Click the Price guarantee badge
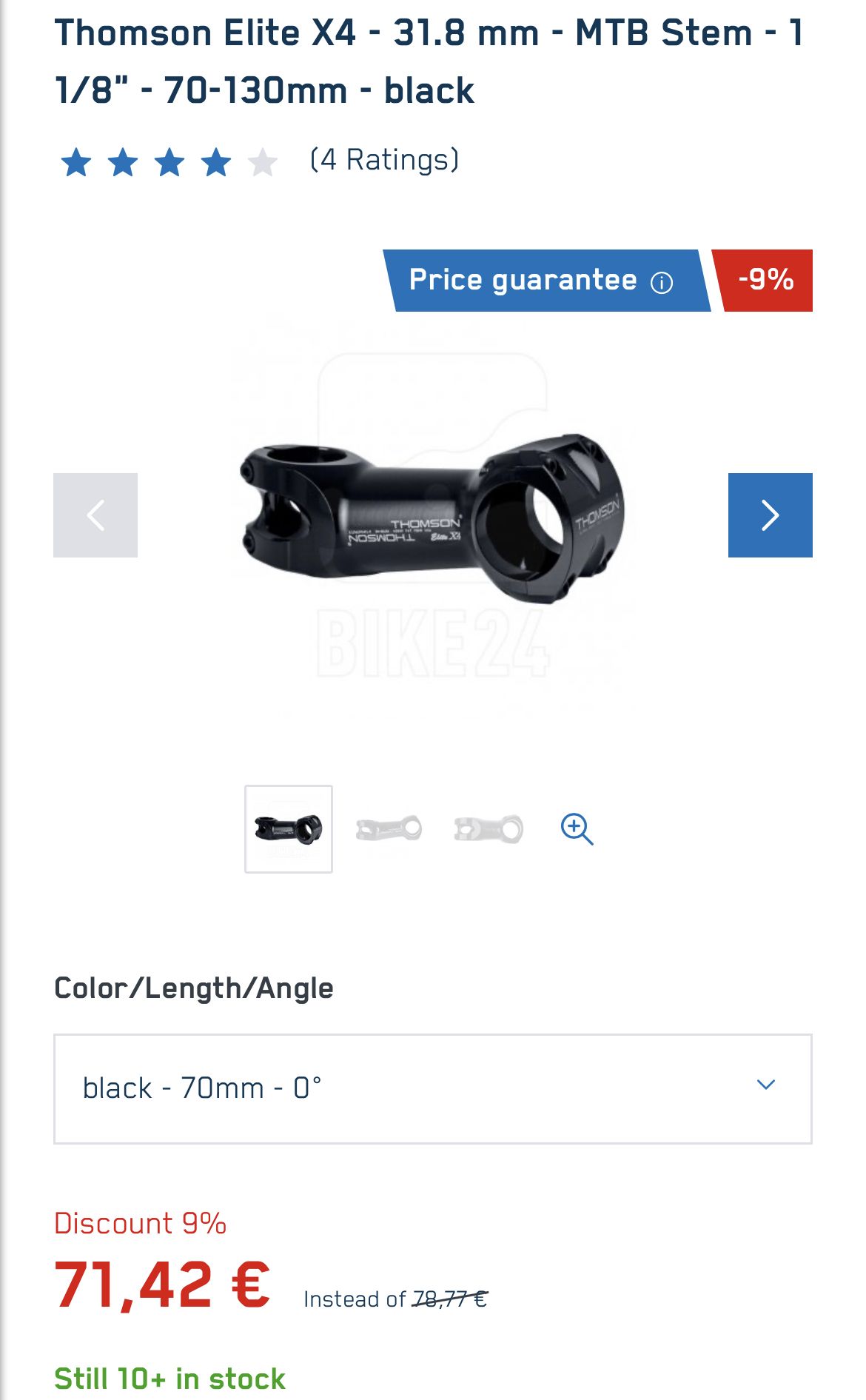Viewport: 866px width, 1400px height. point(546,281)
